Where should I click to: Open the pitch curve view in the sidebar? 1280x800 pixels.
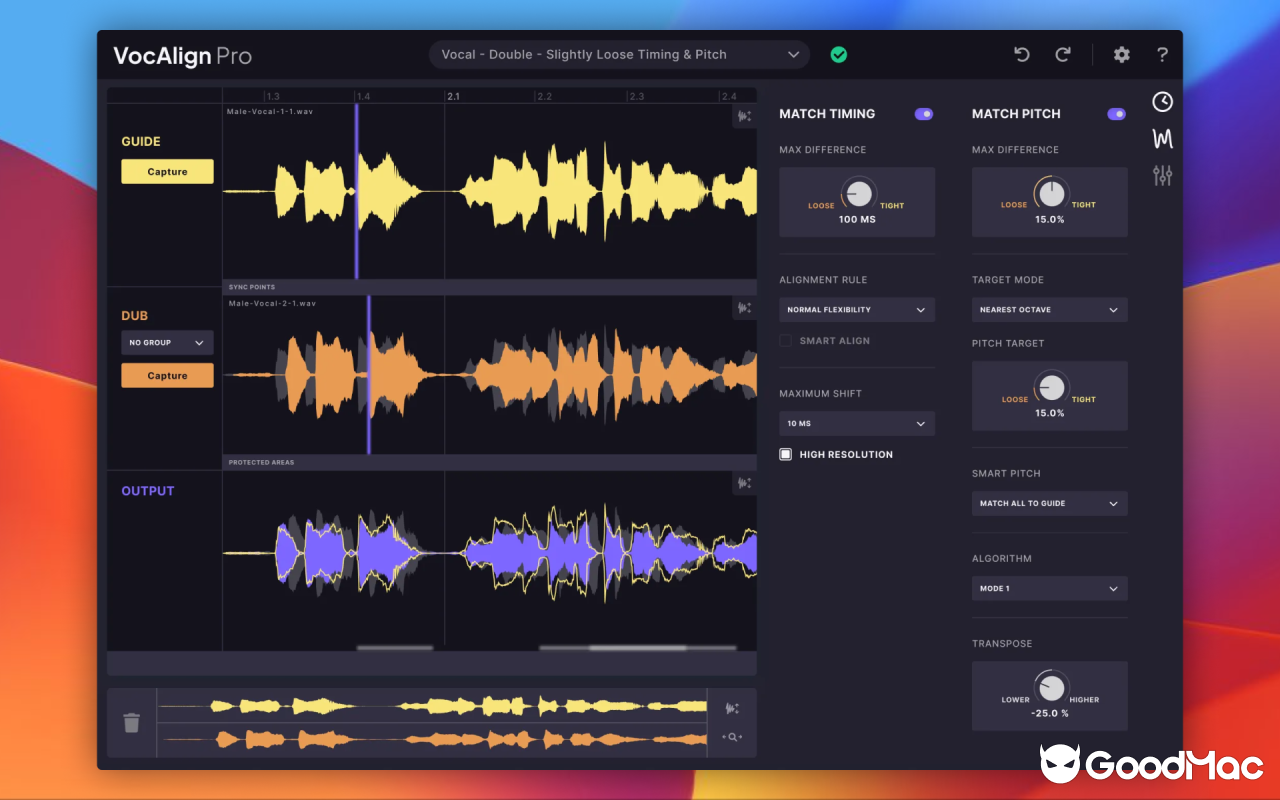click(1162, 138)
